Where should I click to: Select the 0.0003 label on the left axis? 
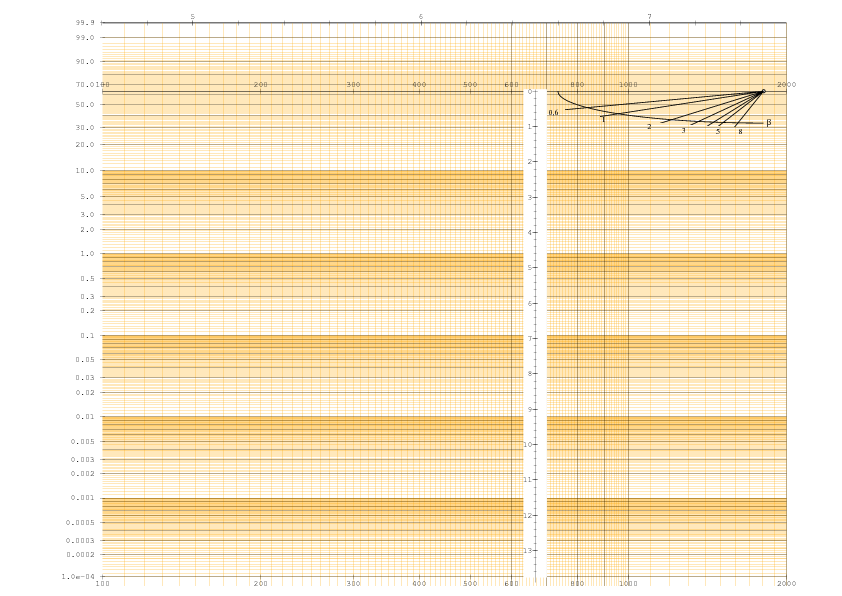81,541
